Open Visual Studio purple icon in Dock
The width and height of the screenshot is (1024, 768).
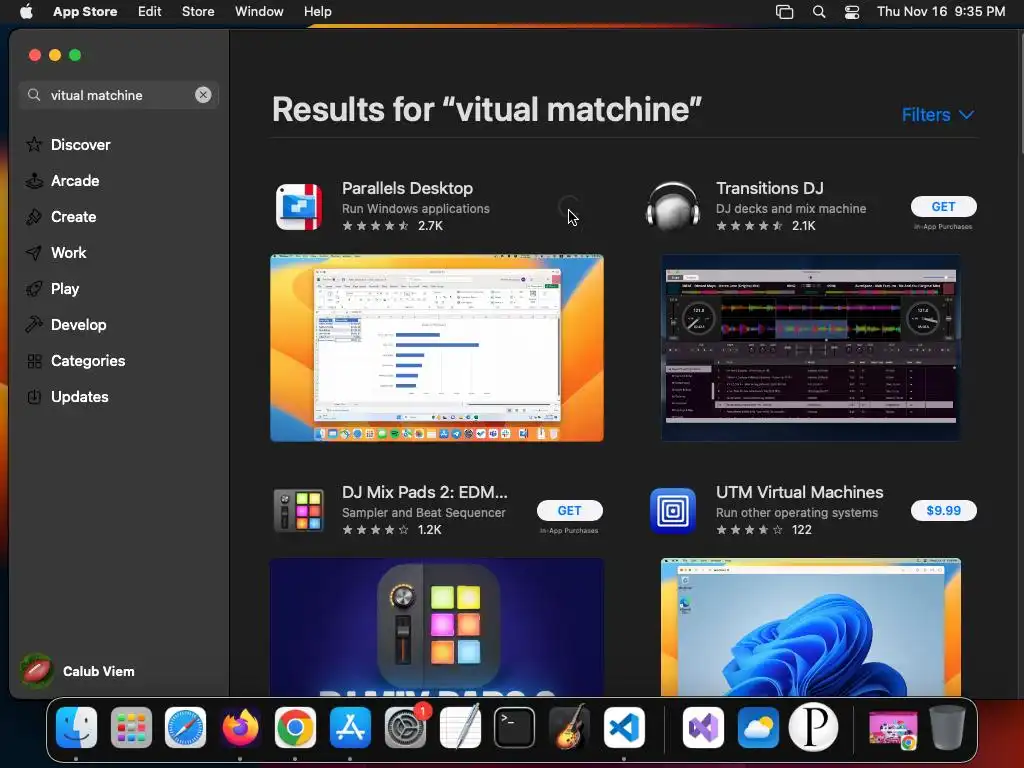703,727
